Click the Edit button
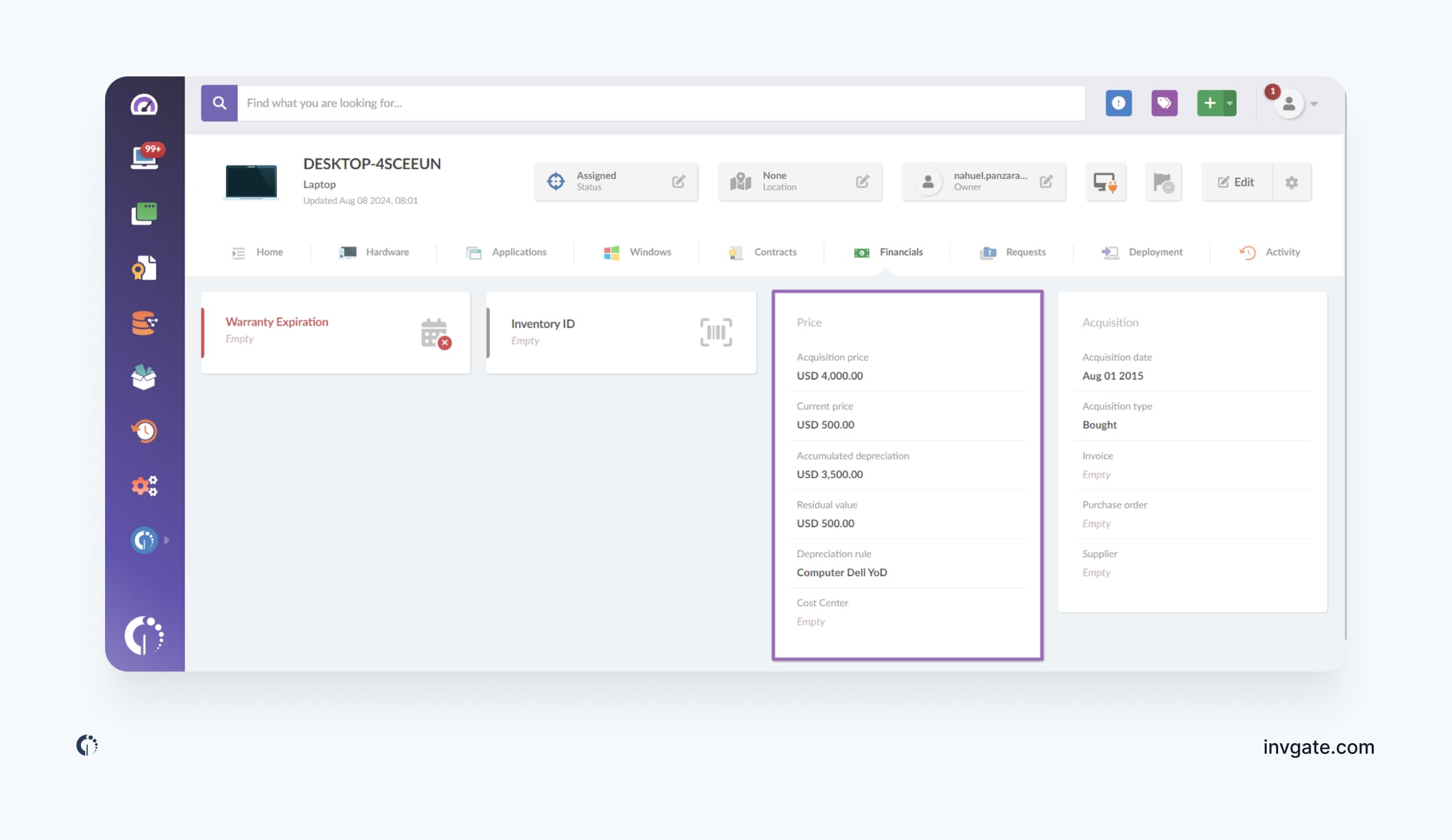The image size is (1452, 840). click(x=1236, y=182)
